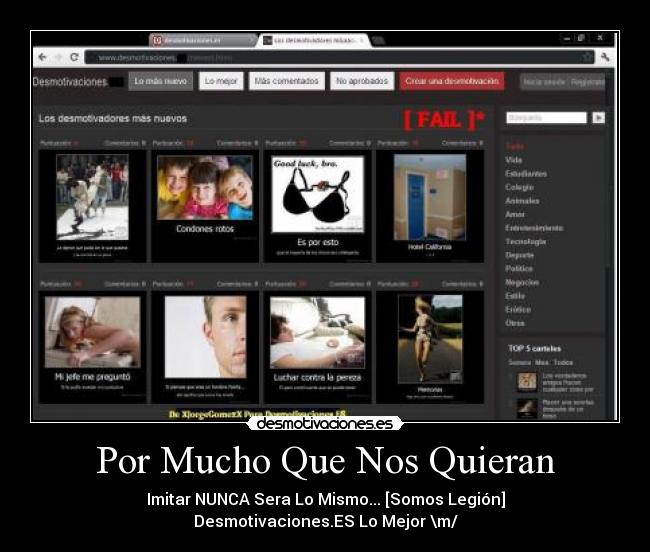Image resolution: width=650 pixels, height=552 pixels.
Task: Open the 'Entretenimiento' category
Action: (x=534, y=228)
